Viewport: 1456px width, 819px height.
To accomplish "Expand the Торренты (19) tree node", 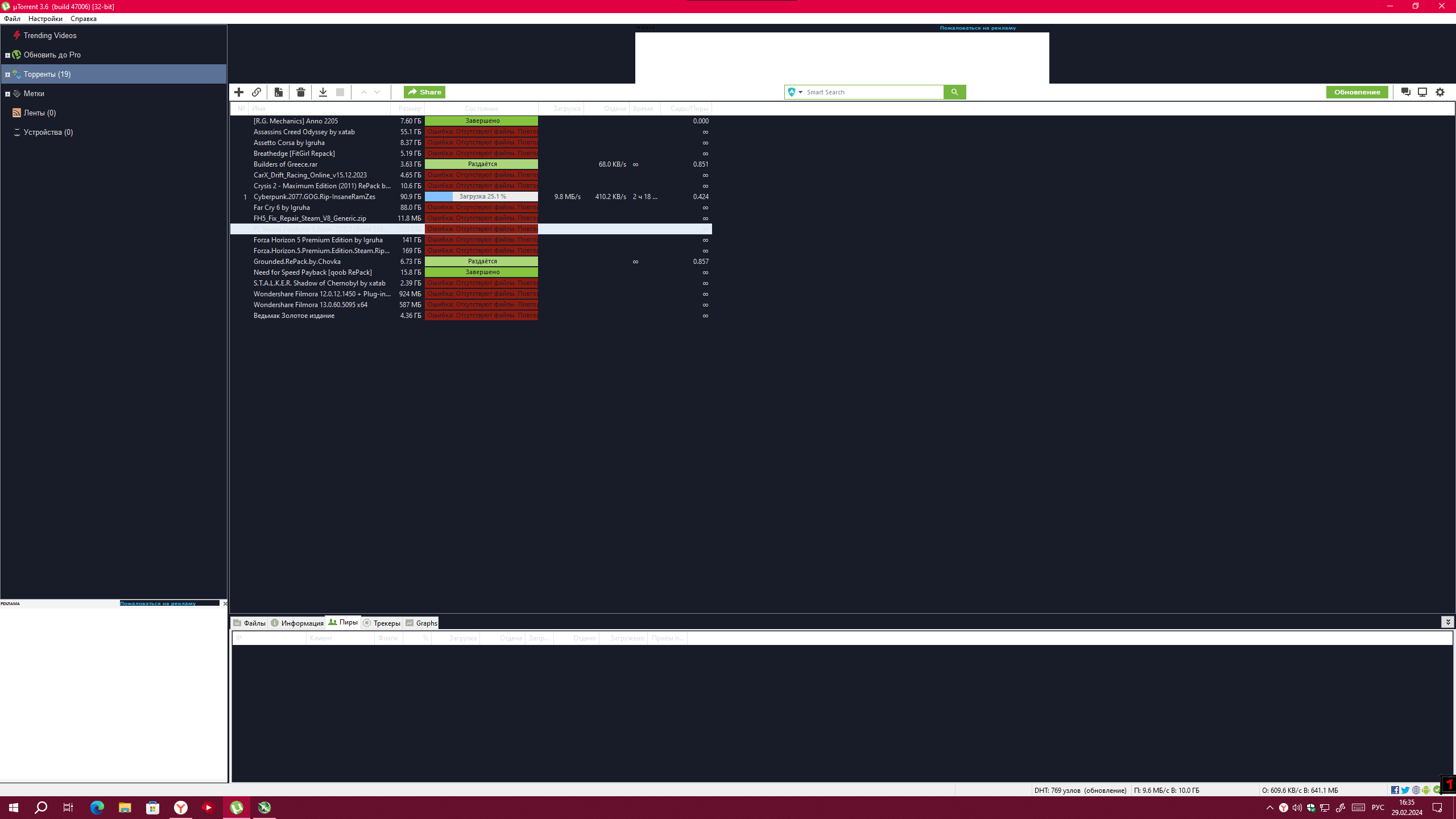I will click(x=7, y=75).
